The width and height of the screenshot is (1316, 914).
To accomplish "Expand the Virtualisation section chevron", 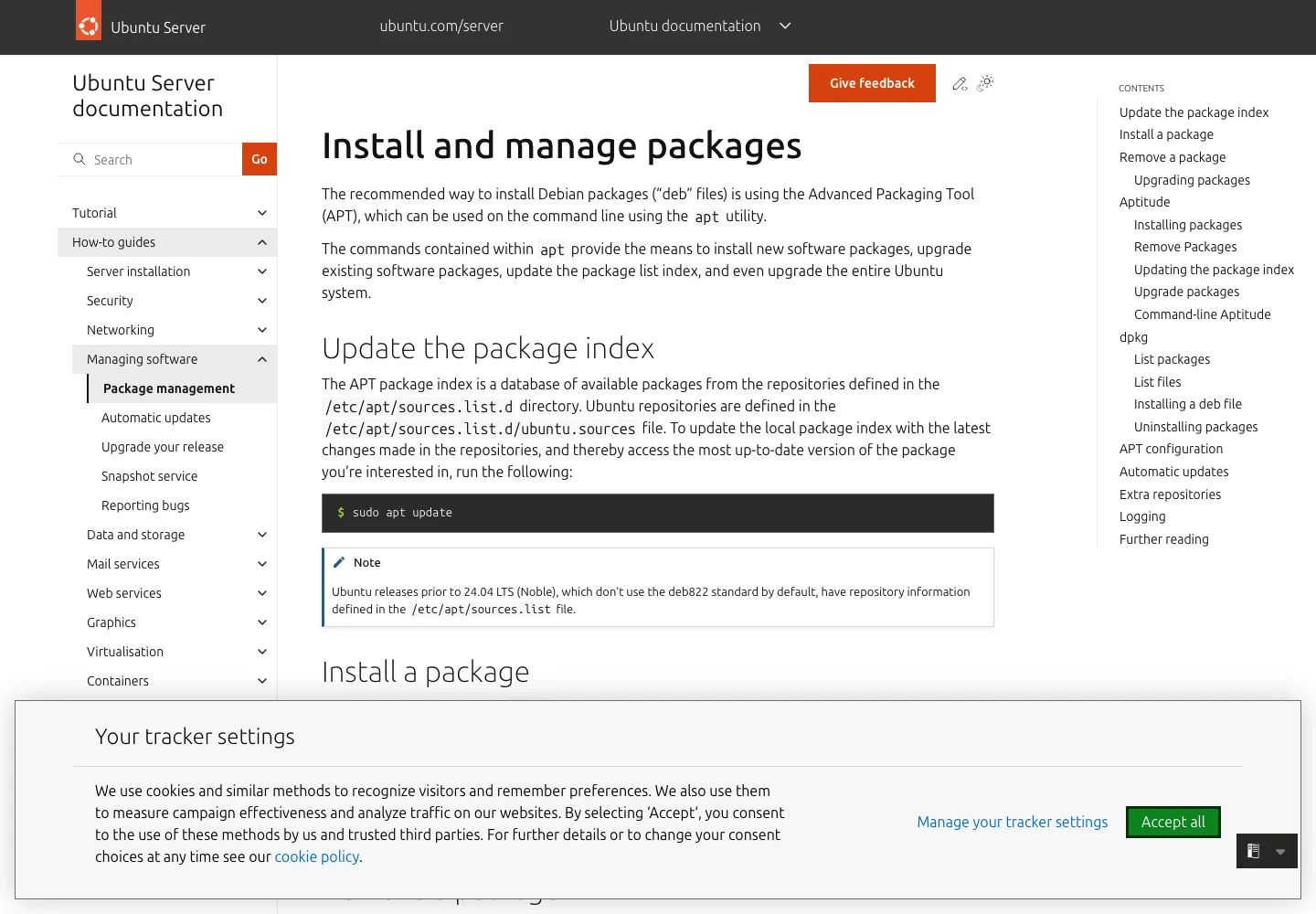I will pos(262,652).
